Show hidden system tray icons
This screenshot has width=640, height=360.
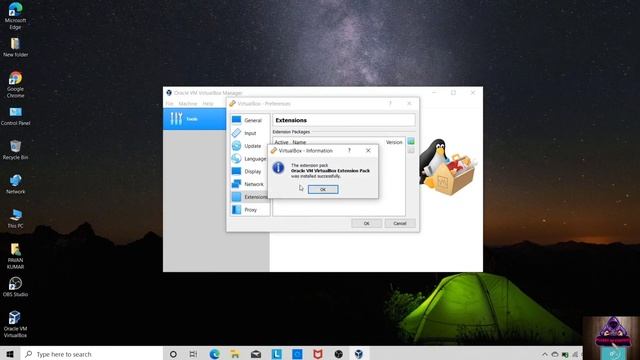click(544, 354)
